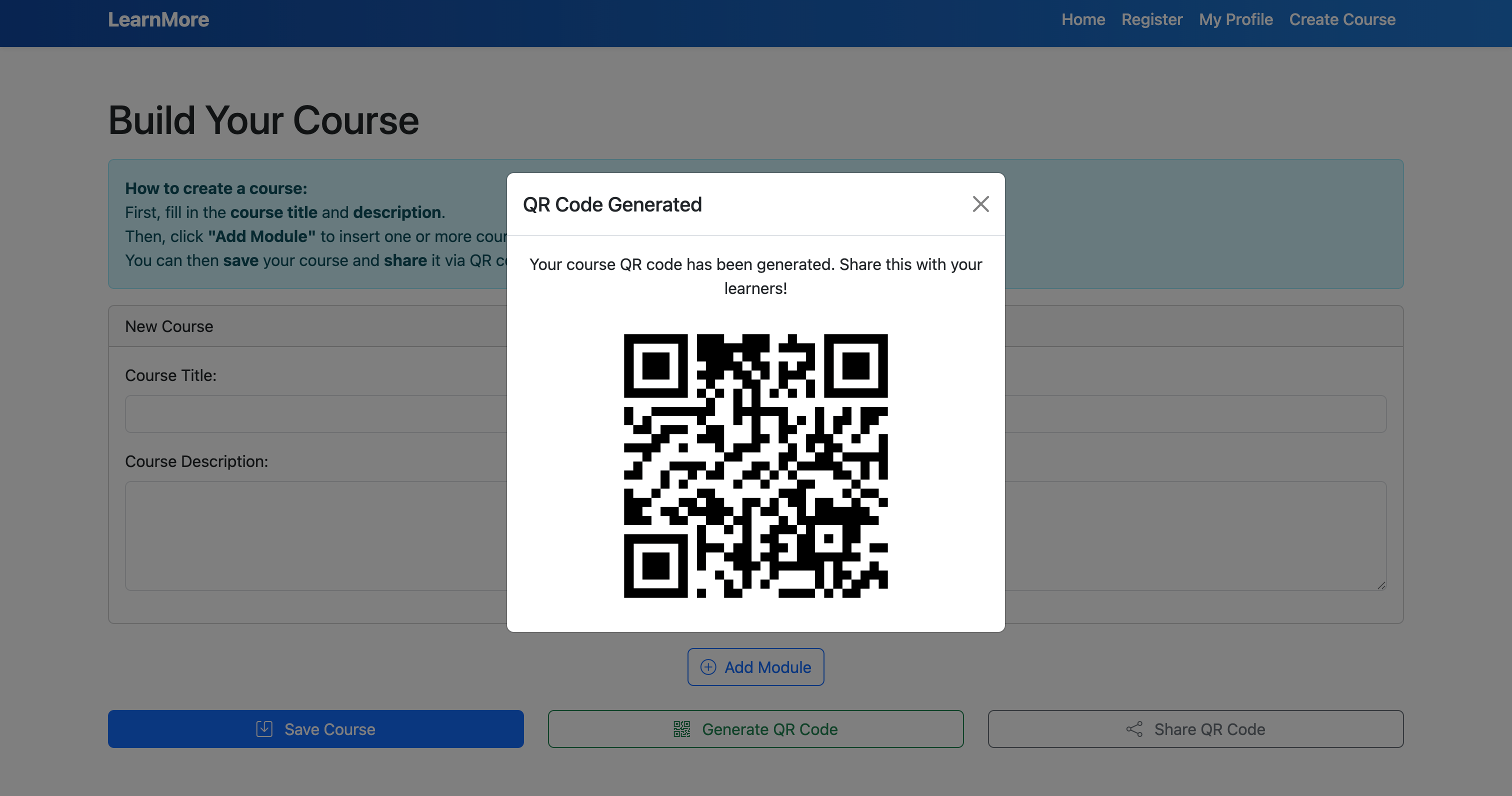Click the LearnMore brand logo
The image size is (1512, 796).
click(158, 19)
